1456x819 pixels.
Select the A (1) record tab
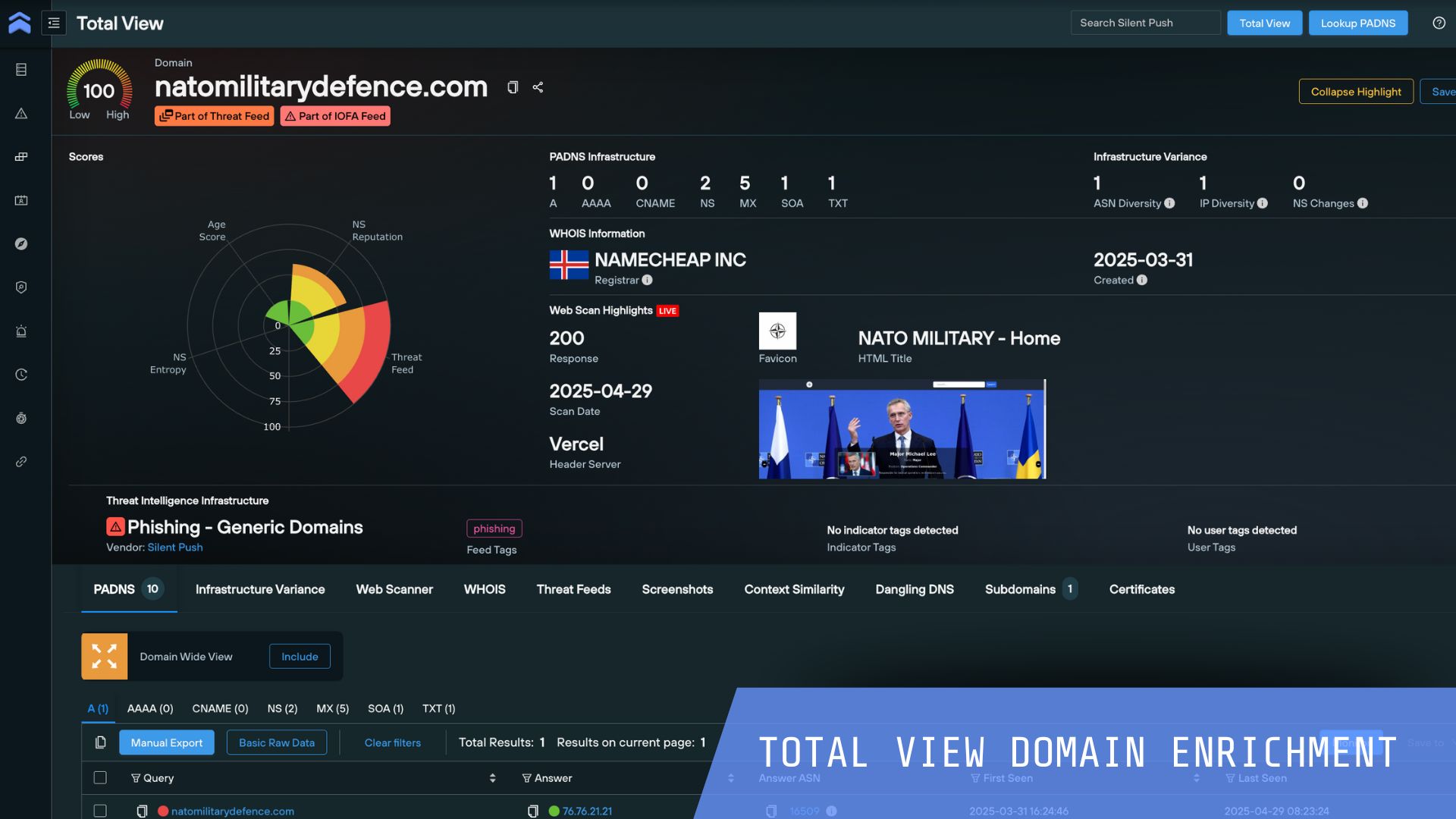pyautogui.click(x=98, y=708)
